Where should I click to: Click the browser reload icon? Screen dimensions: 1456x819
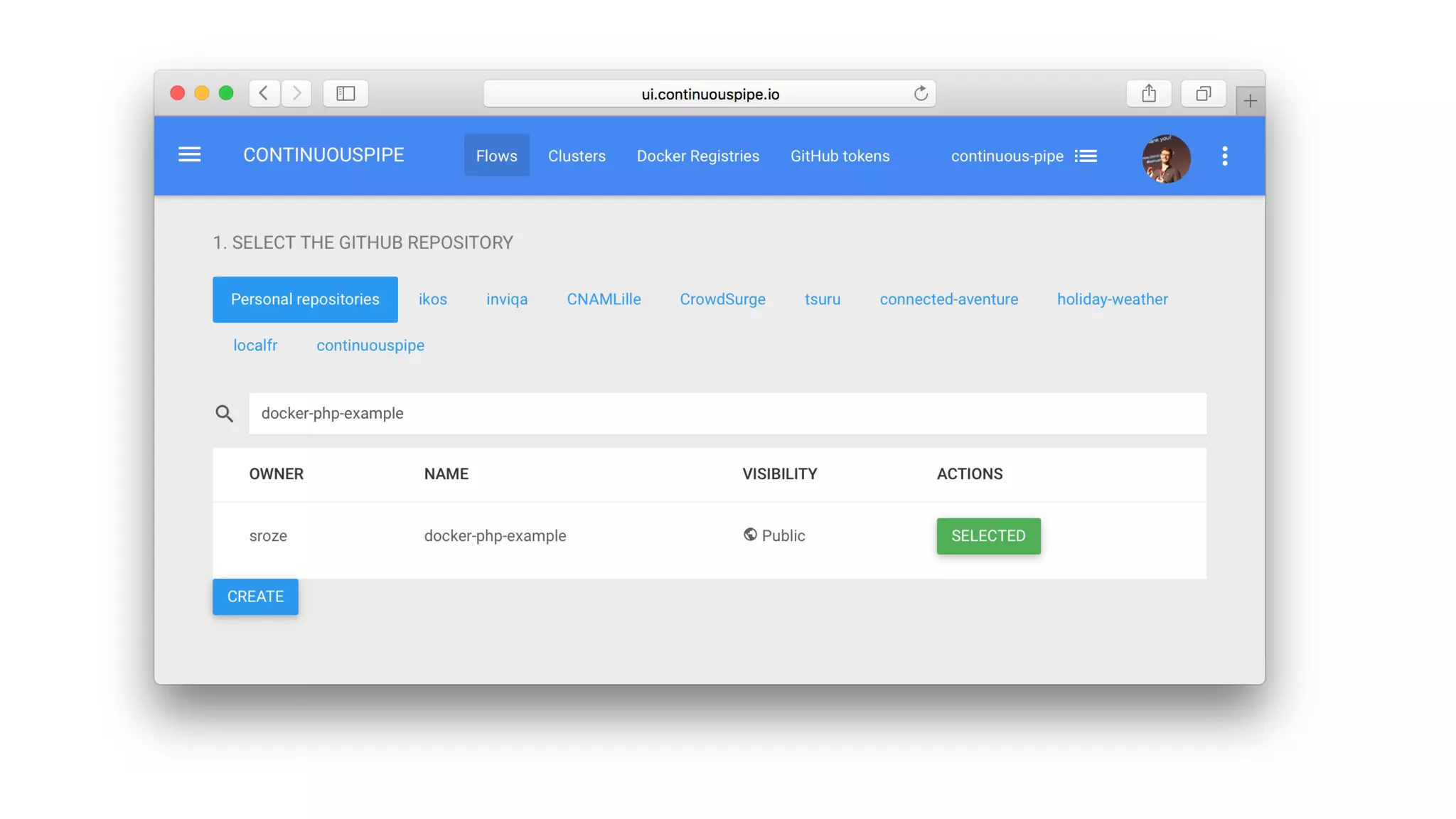coord(921,94)
